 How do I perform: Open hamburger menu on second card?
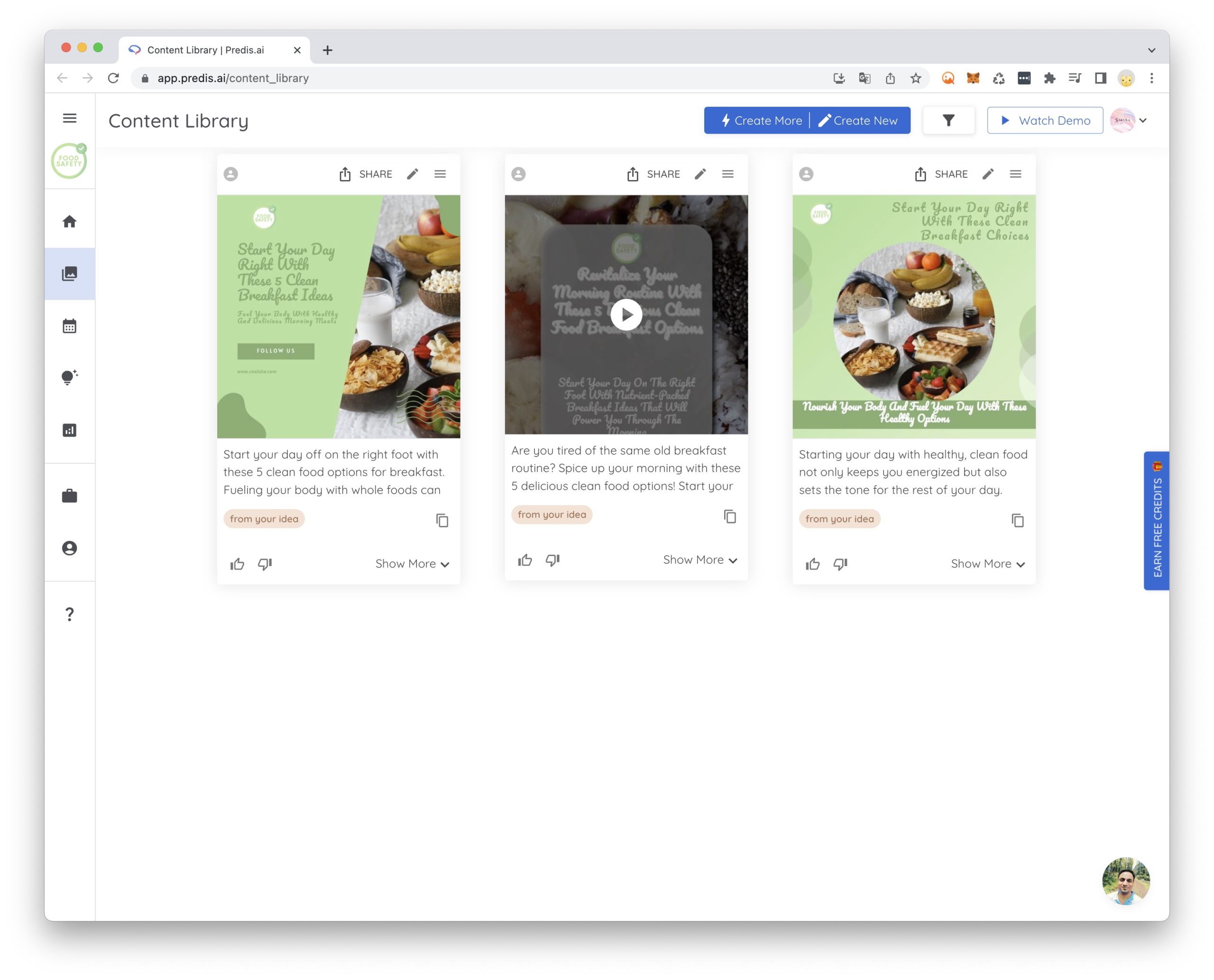727,174
